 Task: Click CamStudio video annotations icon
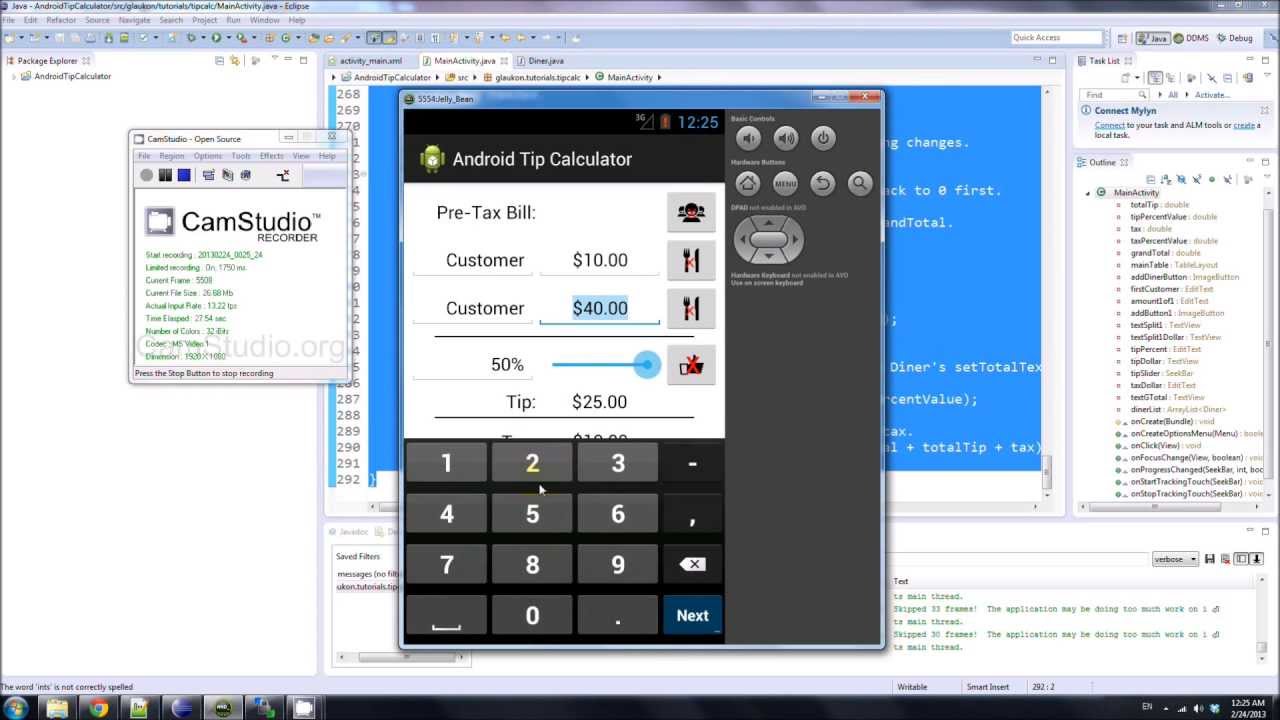245,175
